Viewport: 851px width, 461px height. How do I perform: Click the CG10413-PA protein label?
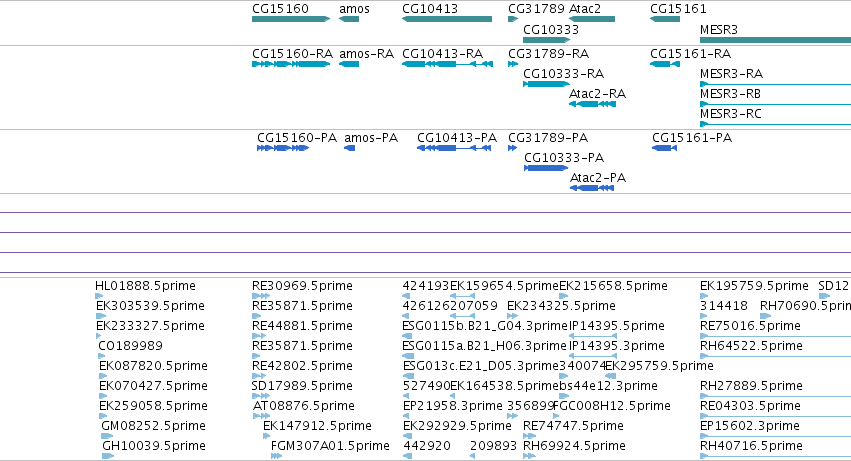457,138
